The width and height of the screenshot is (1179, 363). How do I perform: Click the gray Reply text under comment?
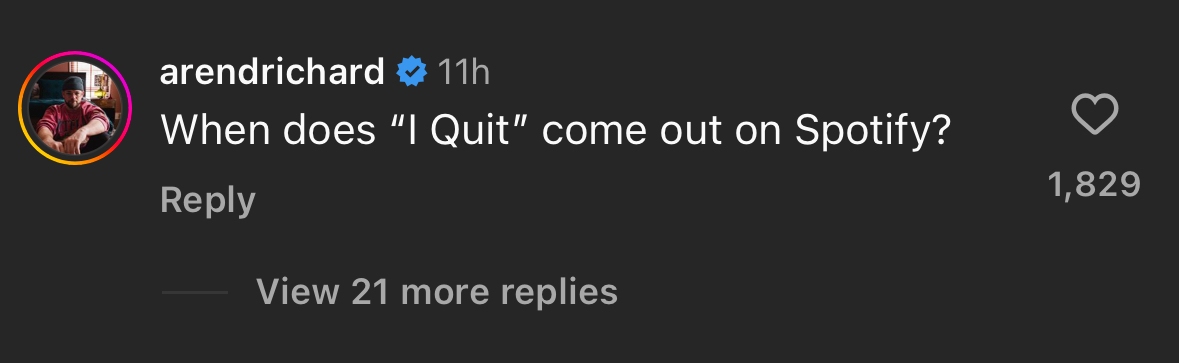point(208,201)
